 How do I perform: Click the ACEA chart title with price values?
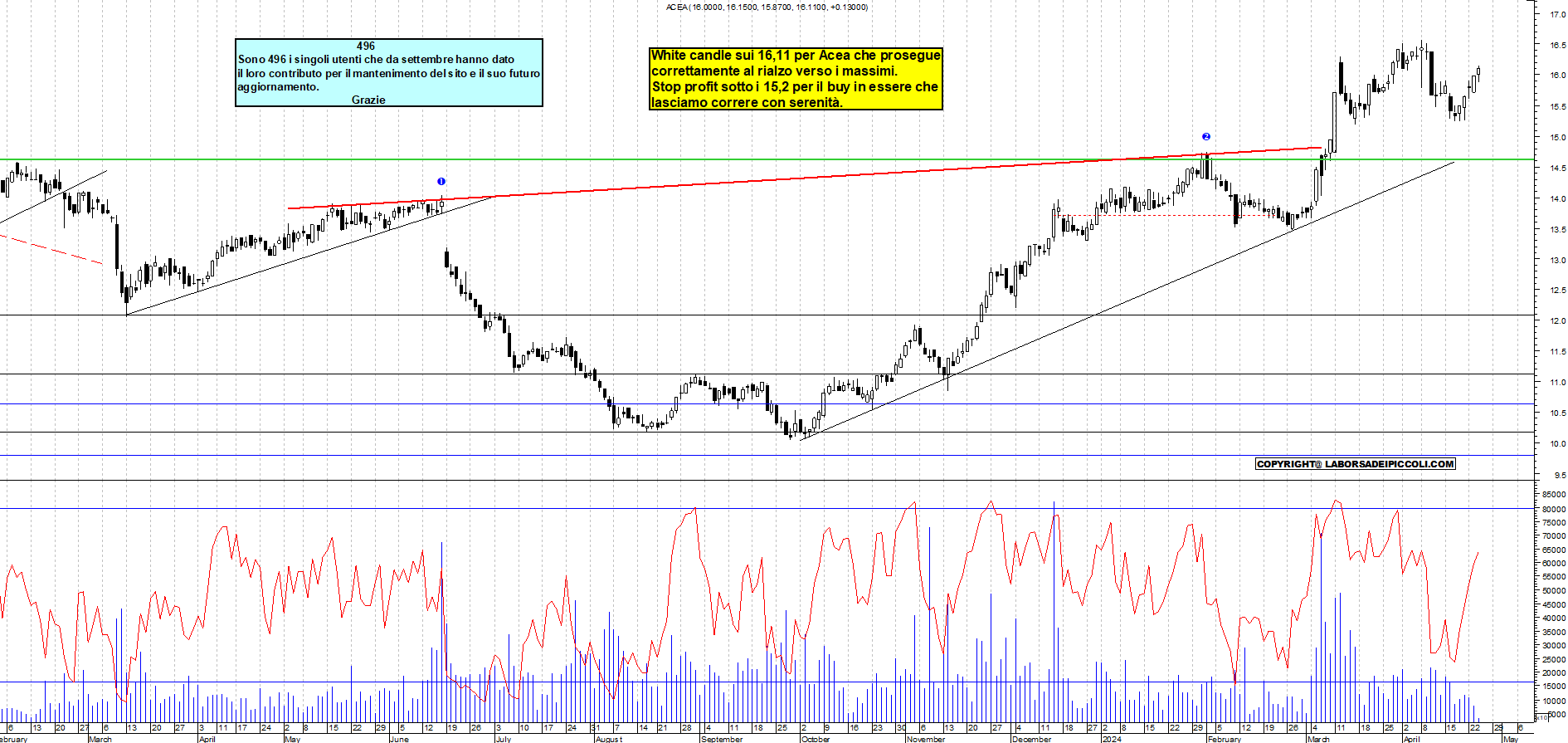[x=767, y=7]
